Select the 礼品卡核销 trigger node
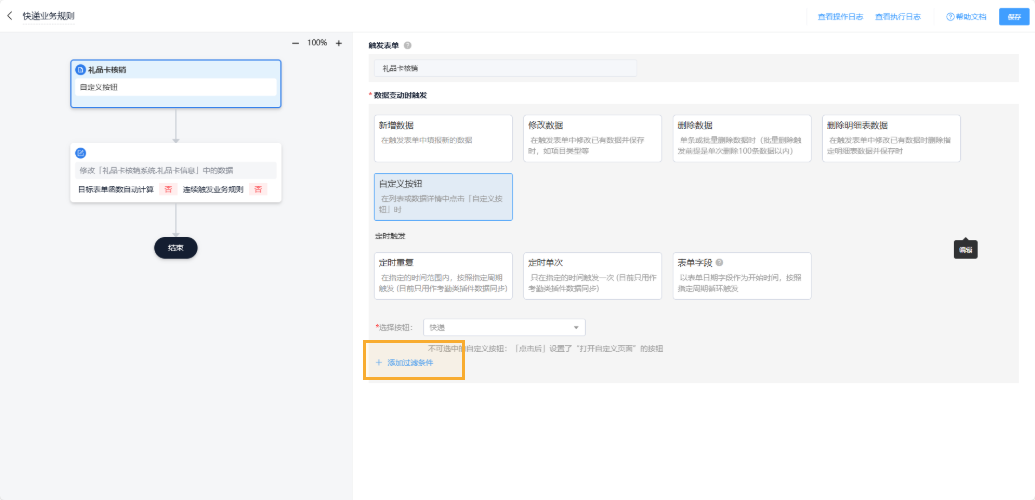Screen dimensions: 1035x500 (176, 83)
